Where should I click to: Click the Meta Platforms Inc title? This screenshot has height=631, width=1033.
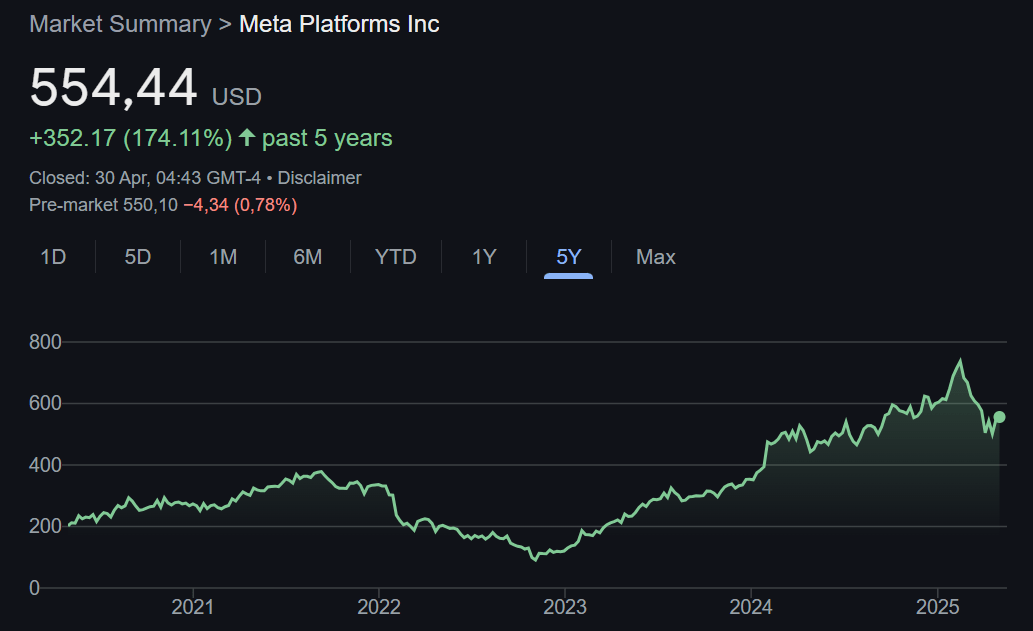coord(338,23)
